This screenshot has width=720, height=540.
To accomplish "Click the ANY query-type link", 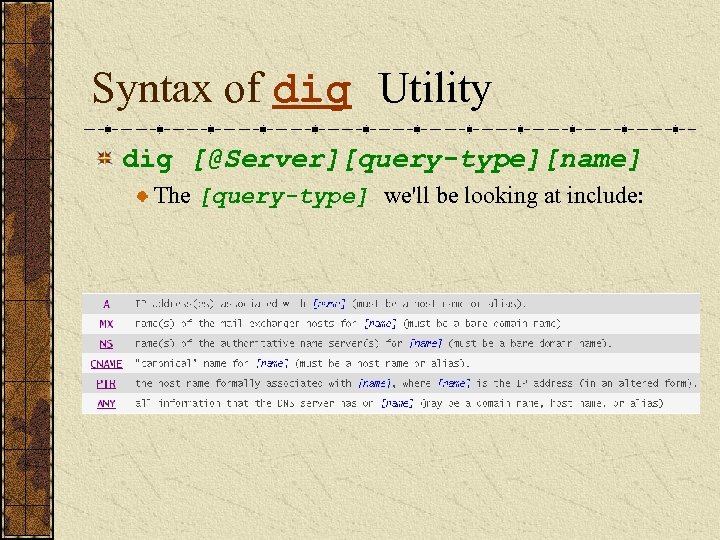I will point(106,404).
